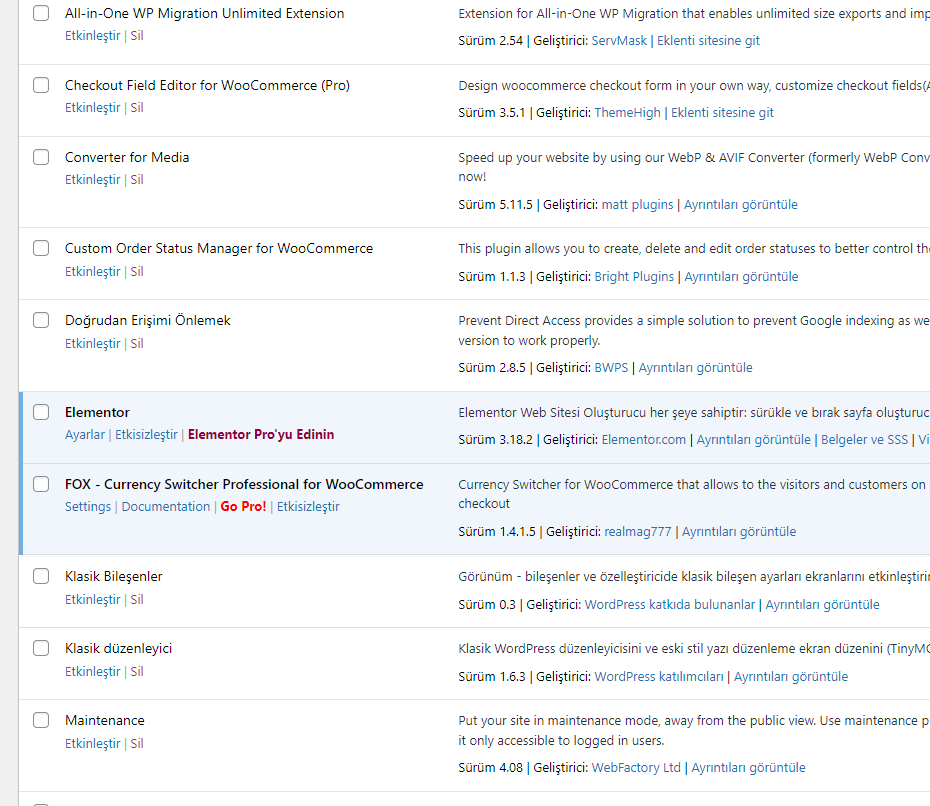Screen dimensions: 930x806
Task: Select Checkout Field Editor for WooCommerce checkbox
Action: point(41,85)
